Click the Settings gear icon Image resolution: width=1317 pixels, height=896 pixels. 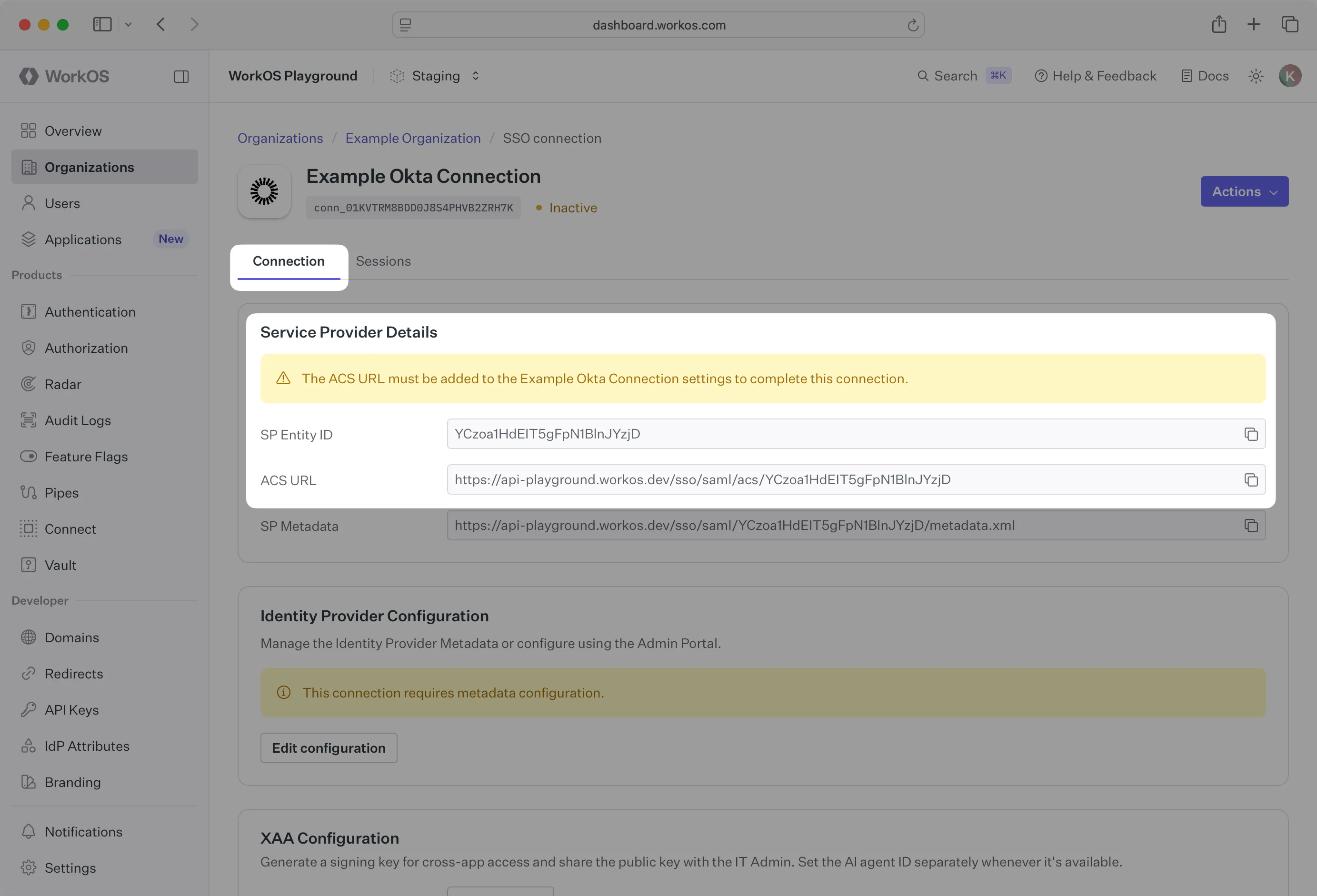(x=29, y=867)
